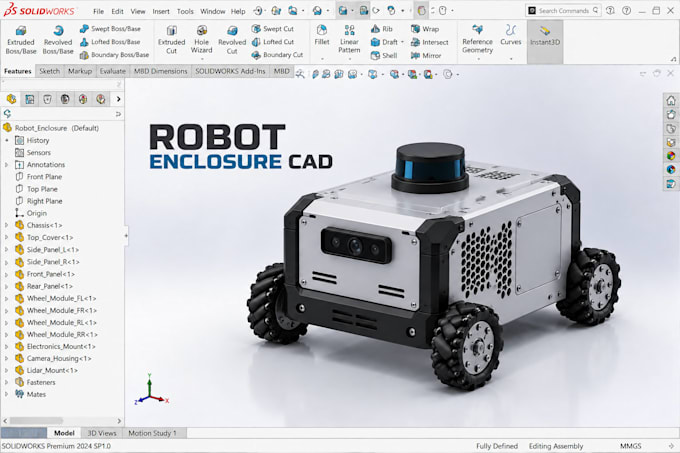The height and width of the screenshot is (453, 680).
Task: Choose the Swept Cut tool
Action: click(273, 29)
